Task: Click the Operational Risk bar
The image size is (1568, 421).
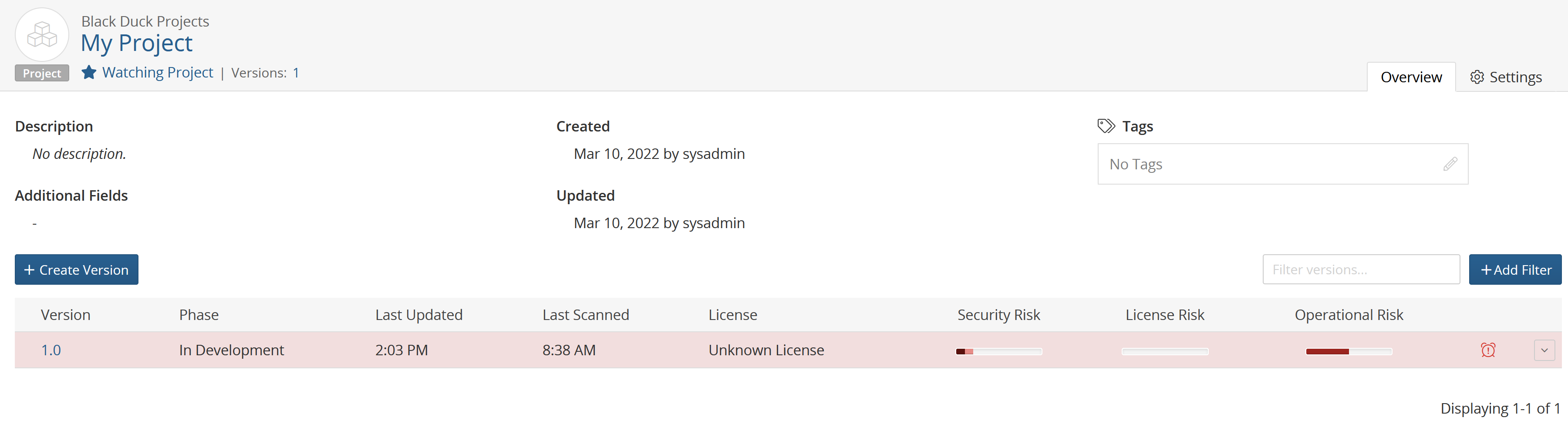Action: click(x=1348, y=352)
